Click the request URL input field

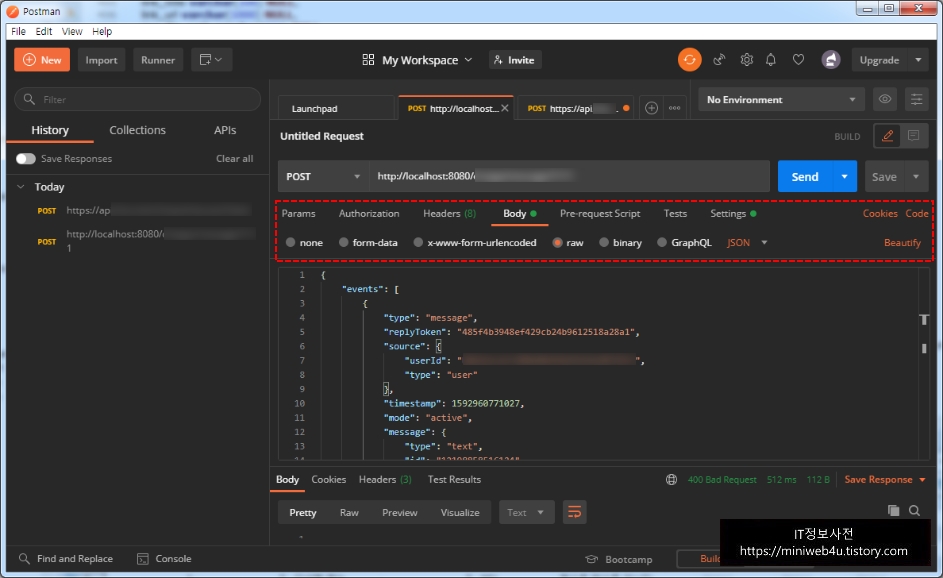click(x=569, y=176)
